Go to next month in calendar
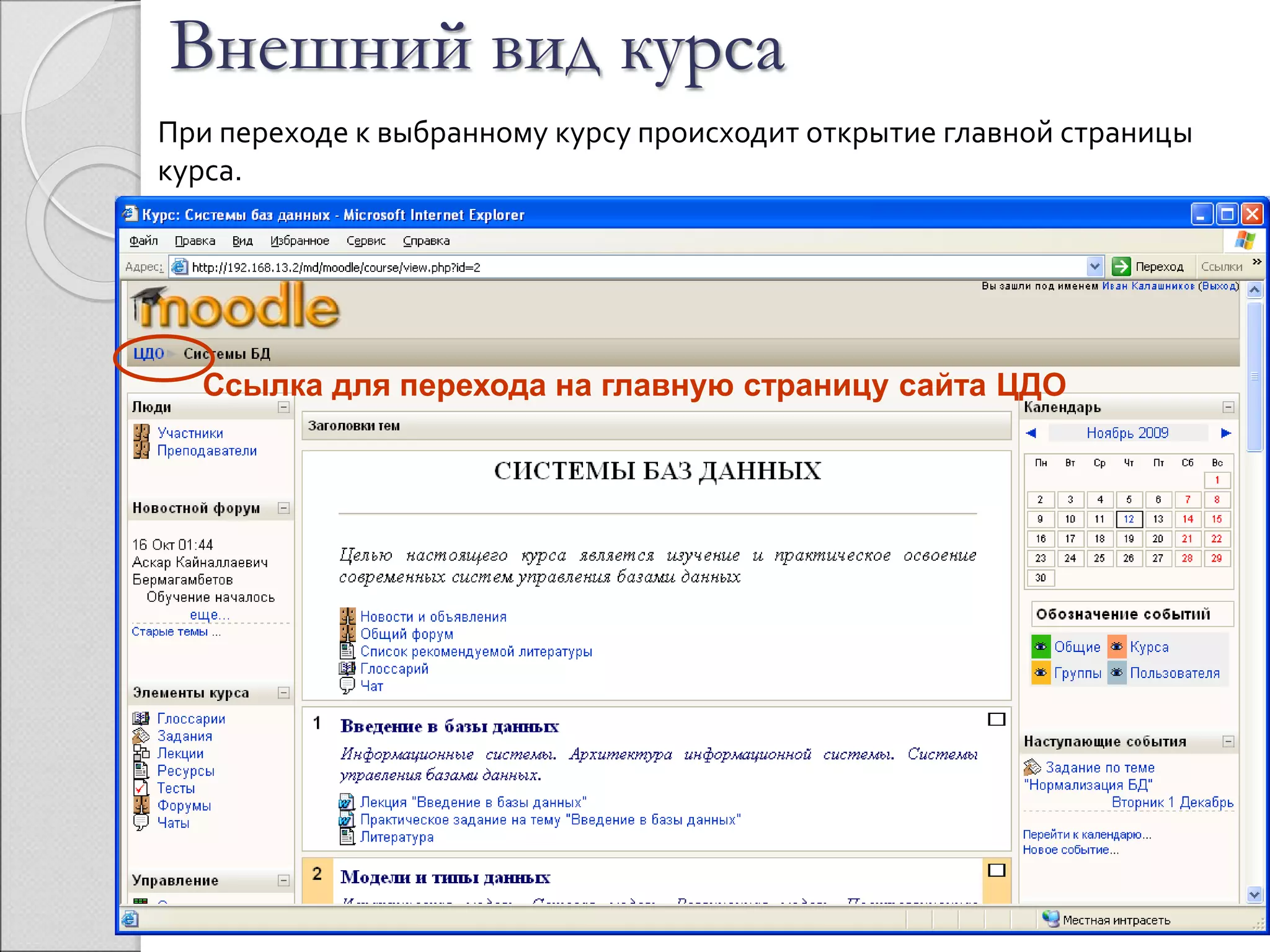1270x952 pixels. (x=1225, y=433)
